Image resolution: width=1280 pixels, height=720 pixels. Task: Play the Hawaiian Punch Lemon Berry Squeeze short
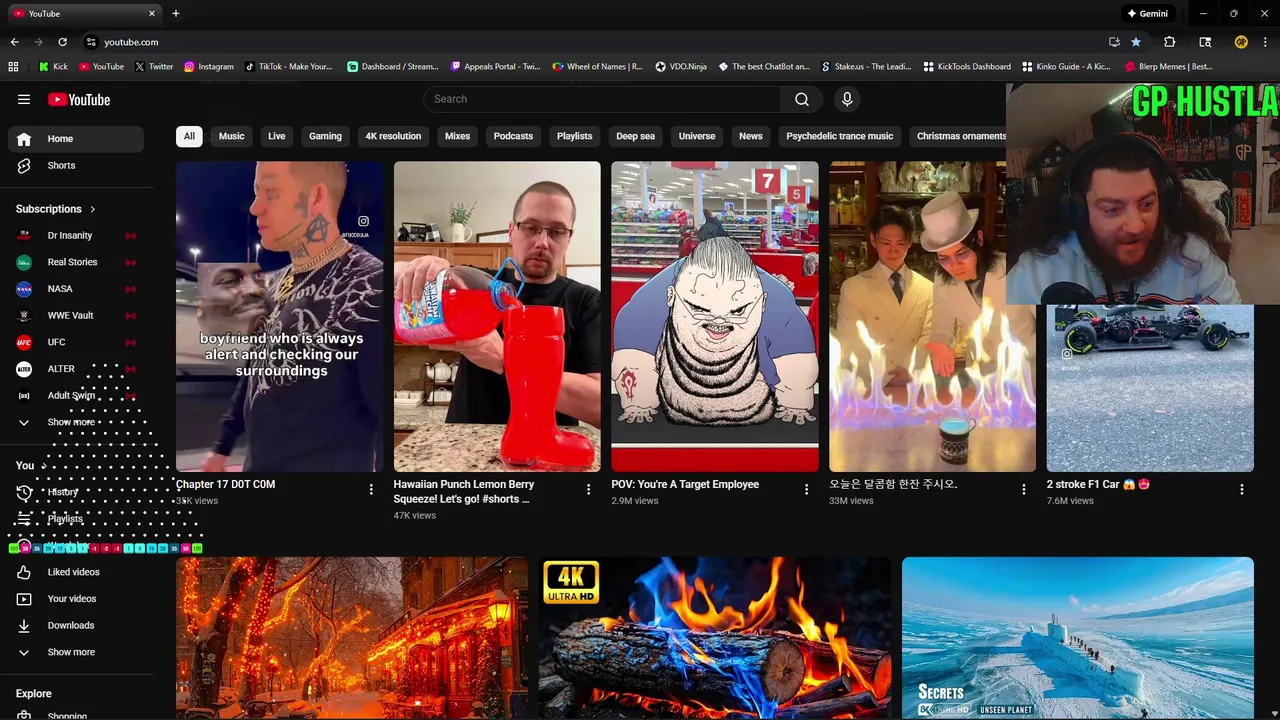coord(497,316)
